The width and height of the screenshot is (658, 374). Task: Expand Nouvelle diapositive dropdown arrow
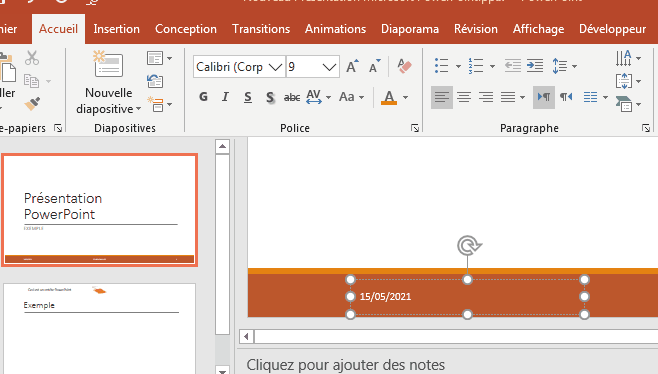[138, 109]
